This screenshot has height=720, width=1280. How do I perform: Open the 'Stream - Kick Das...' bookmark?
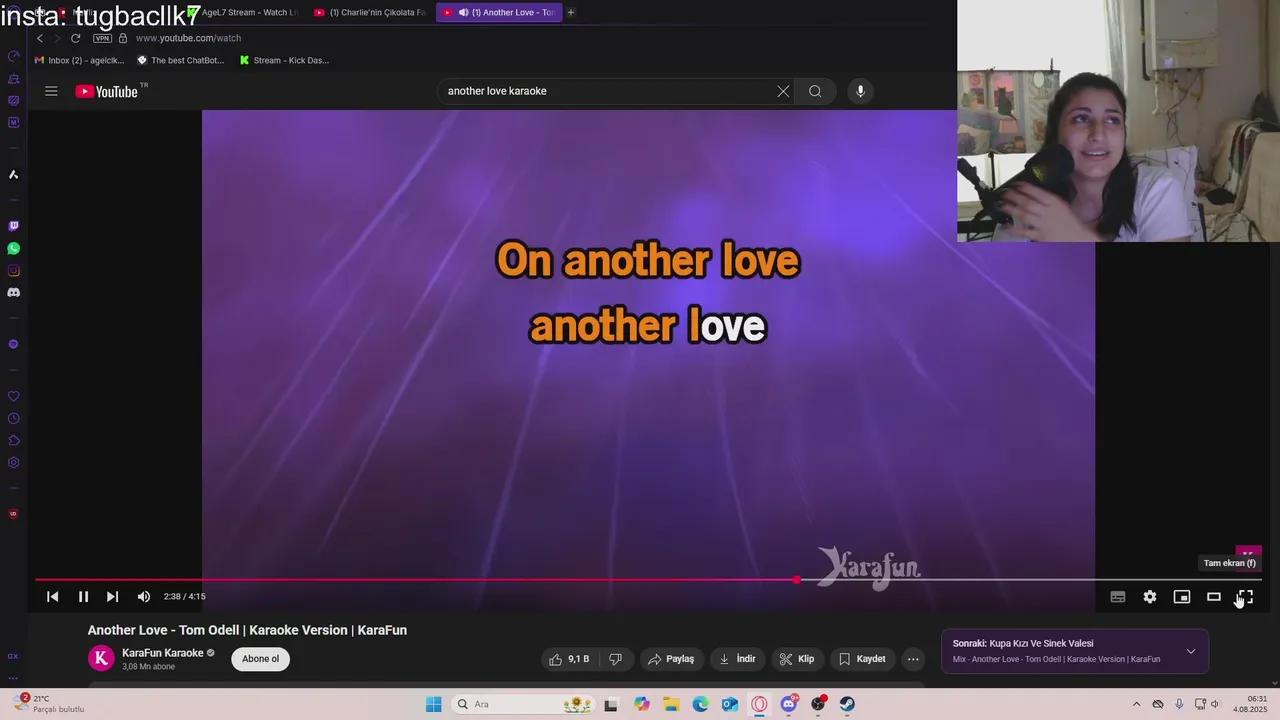click(284, 60)
